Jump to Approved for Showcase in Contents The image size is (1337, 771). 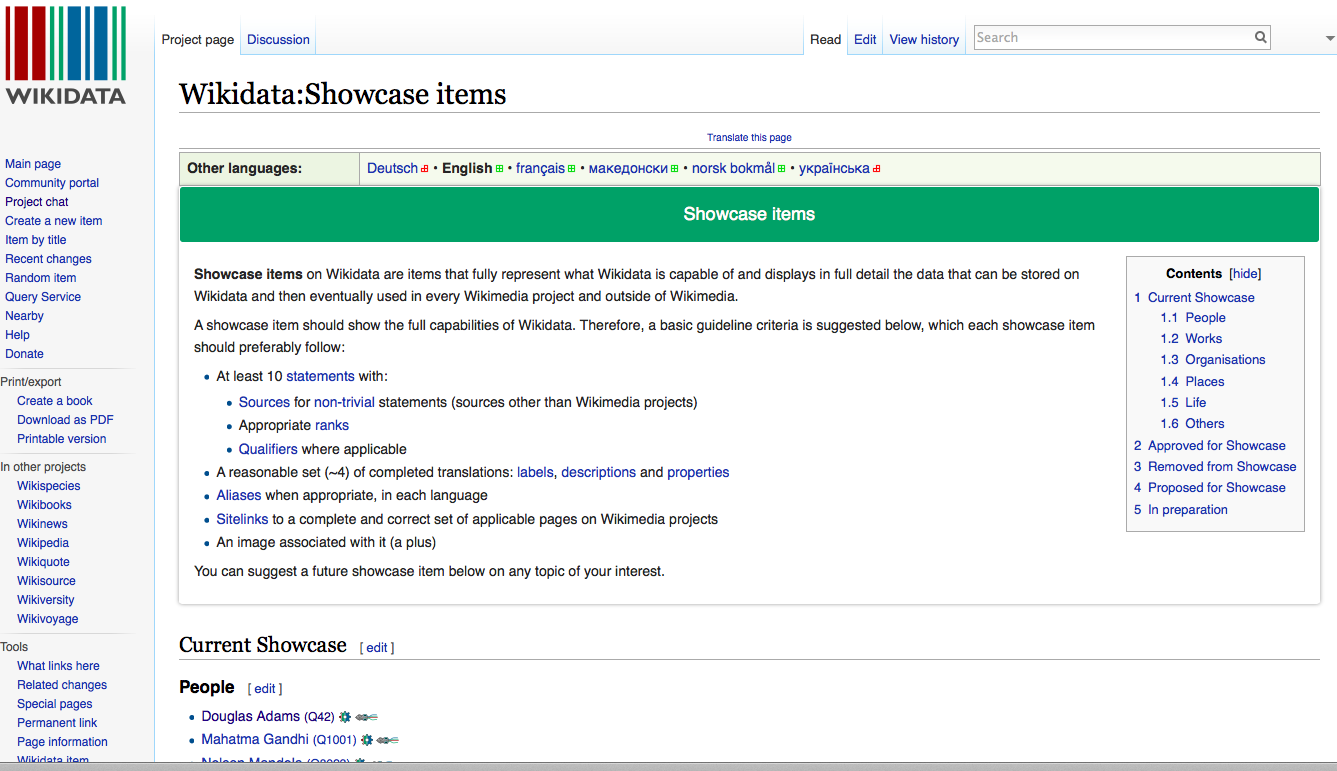pos(1210,446)
